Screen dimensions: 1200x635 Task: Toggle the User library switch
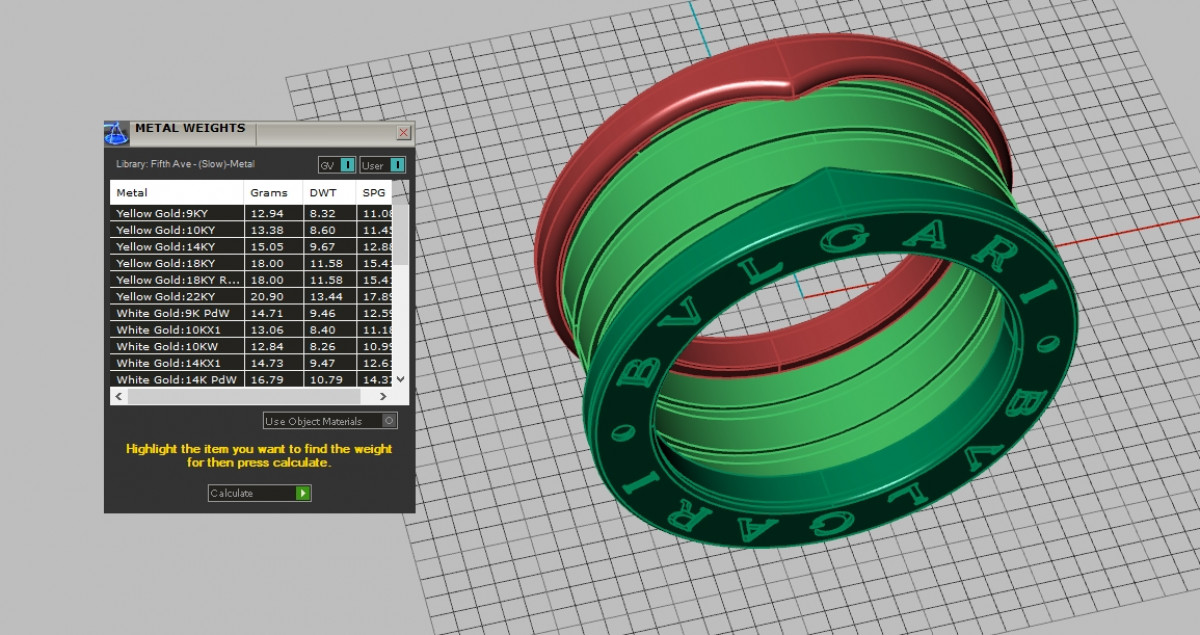click(x=397, y=165)
